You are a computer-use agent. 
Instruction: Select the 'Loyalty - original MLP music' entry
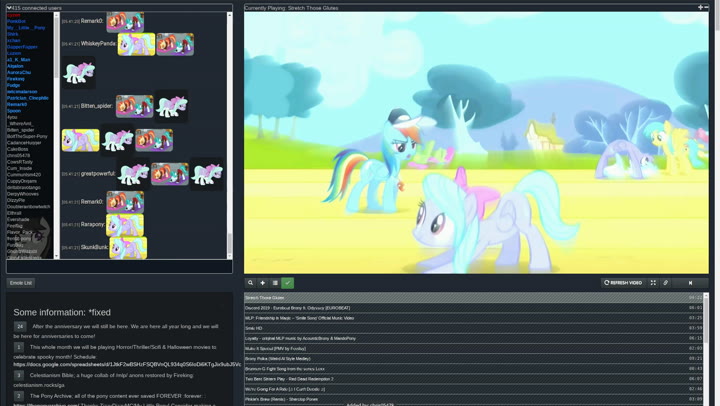click(473, 338)
